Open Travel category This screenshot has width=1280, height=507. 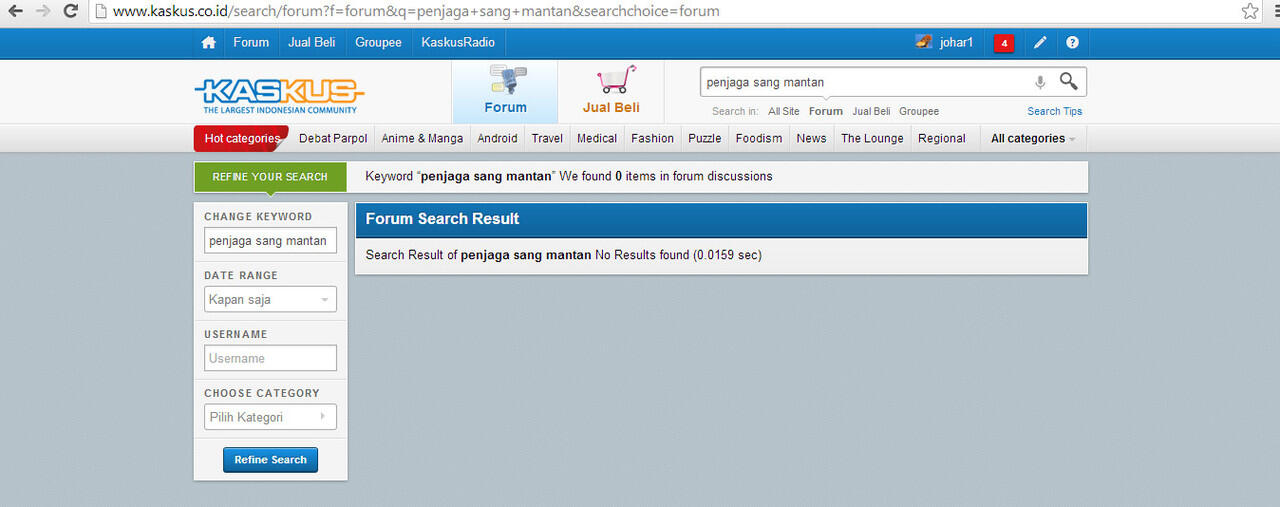(x=547, y=138)
